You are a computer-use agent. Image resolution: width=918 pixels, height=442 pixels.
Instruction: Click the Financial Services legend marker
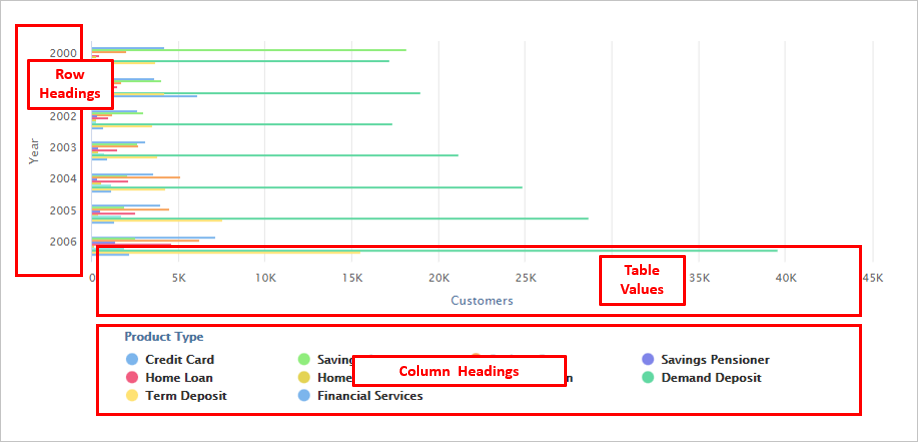coord(304,396)
